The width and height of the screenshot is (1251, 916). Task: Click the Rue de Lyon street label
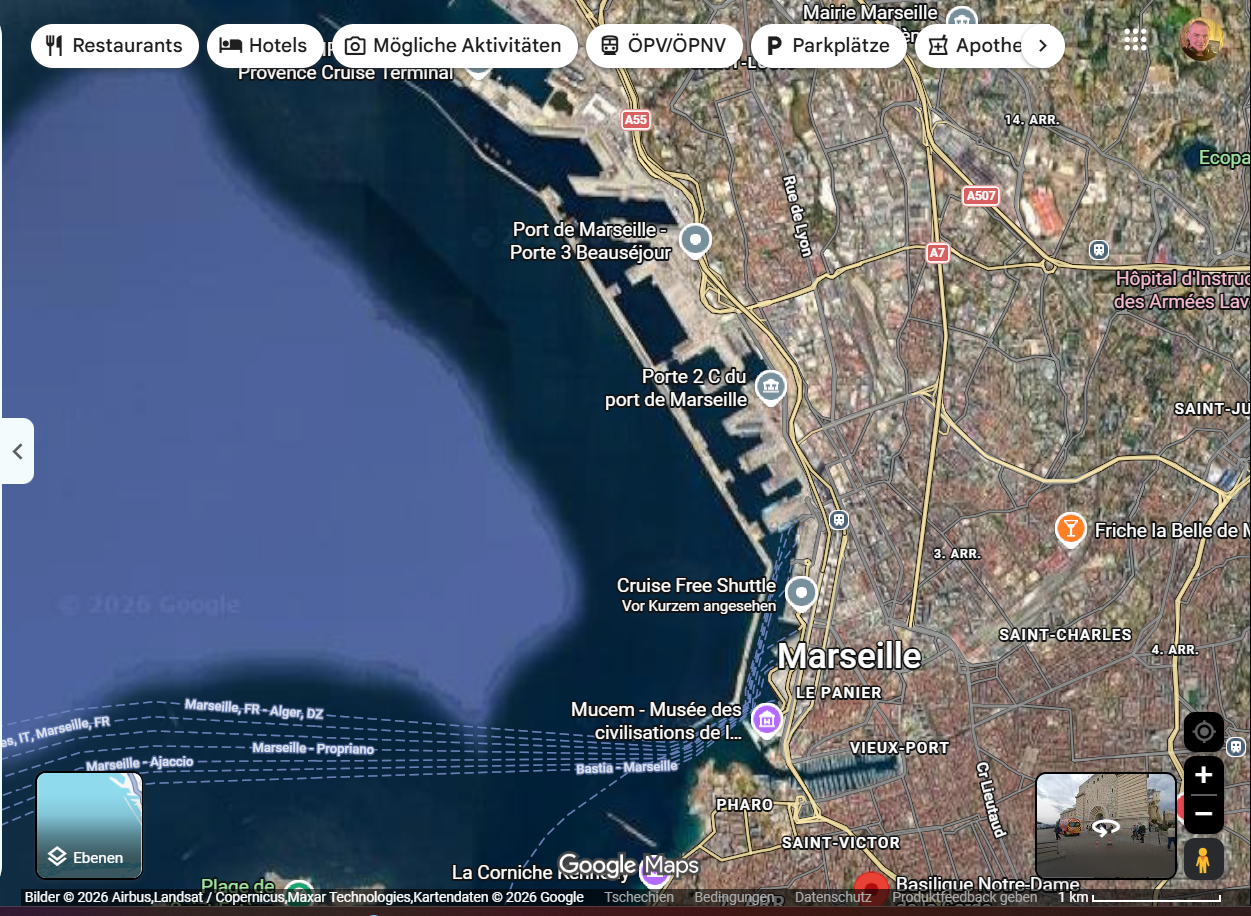797,216
